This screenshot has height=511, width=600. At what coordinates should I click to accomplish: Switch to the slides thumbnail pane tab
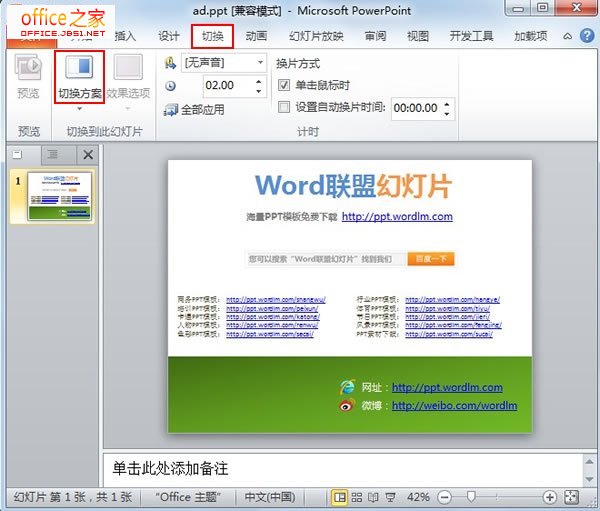pos(17,155)
